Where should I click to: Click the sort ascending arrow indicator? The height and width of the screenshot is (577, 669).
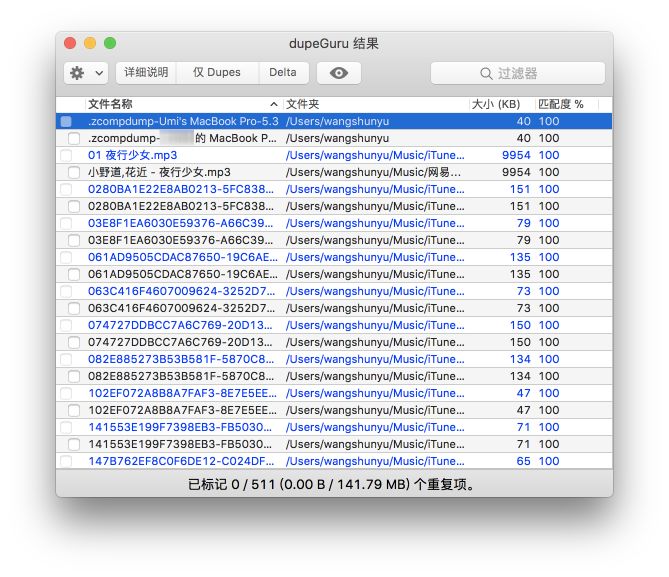click(x=274, y=104)
